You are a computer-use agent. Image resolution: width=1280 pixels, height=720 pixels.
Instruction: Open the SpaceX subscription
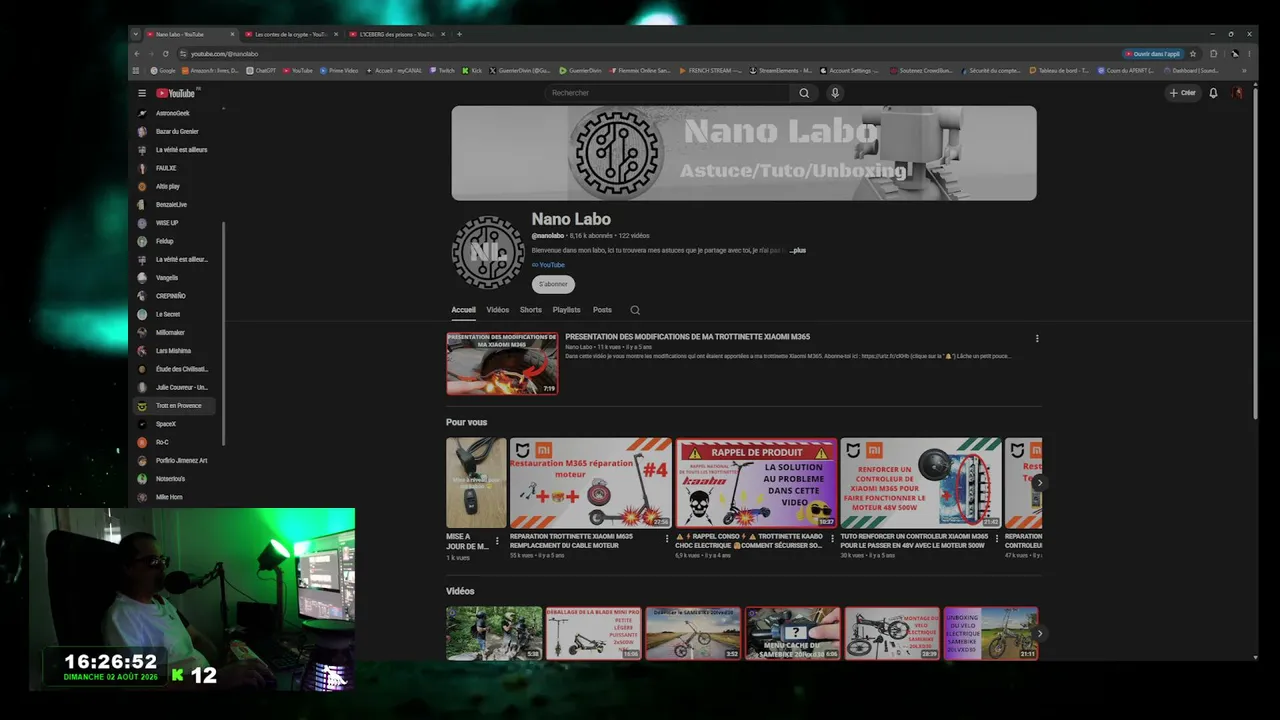pyautogui.click(x=174, y=424)
